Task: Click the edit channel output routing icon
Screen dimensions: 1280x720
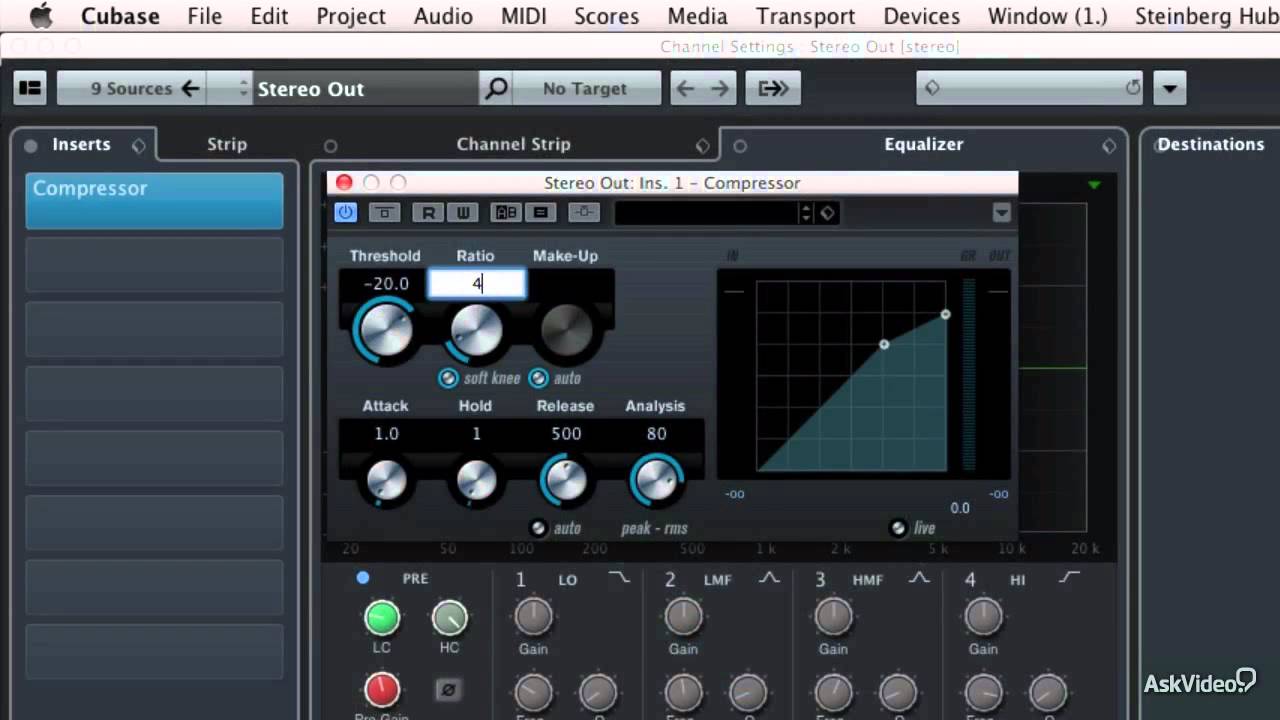Action: click(773, 88)
